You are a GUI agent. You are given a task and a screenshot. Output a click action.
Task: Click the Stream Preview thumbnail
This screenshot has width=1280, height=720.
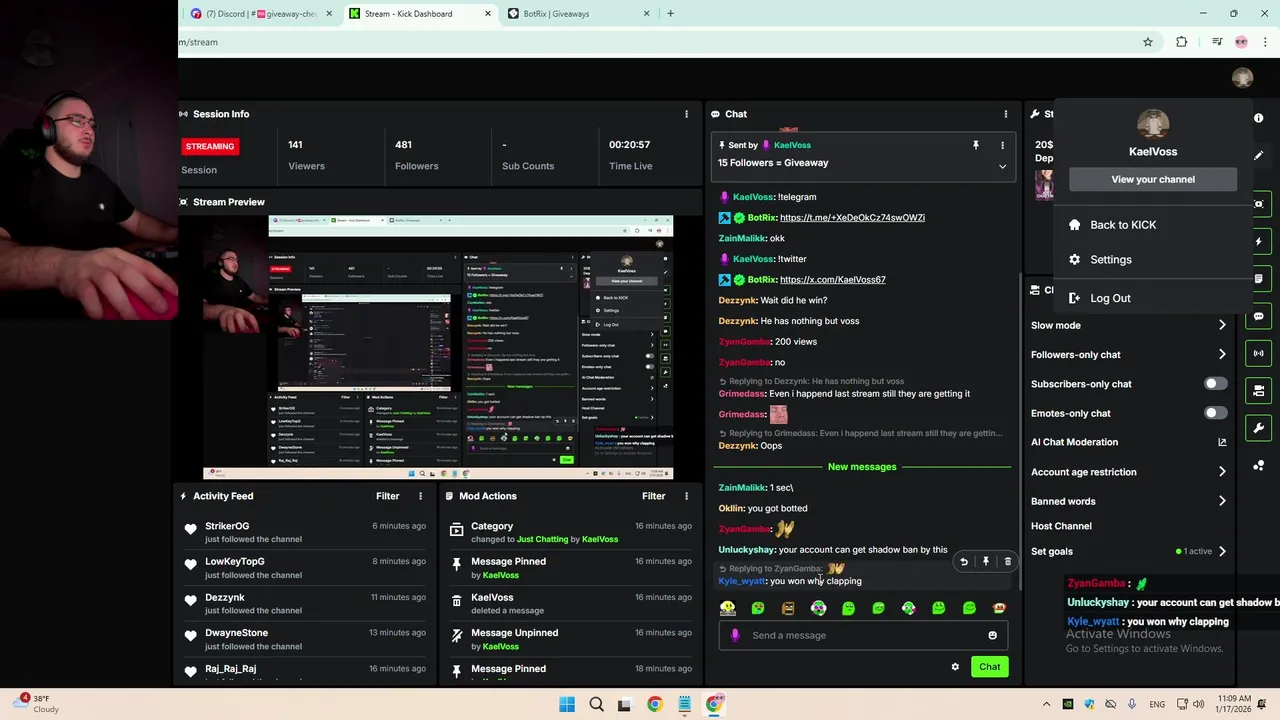(x=438, y=347)
